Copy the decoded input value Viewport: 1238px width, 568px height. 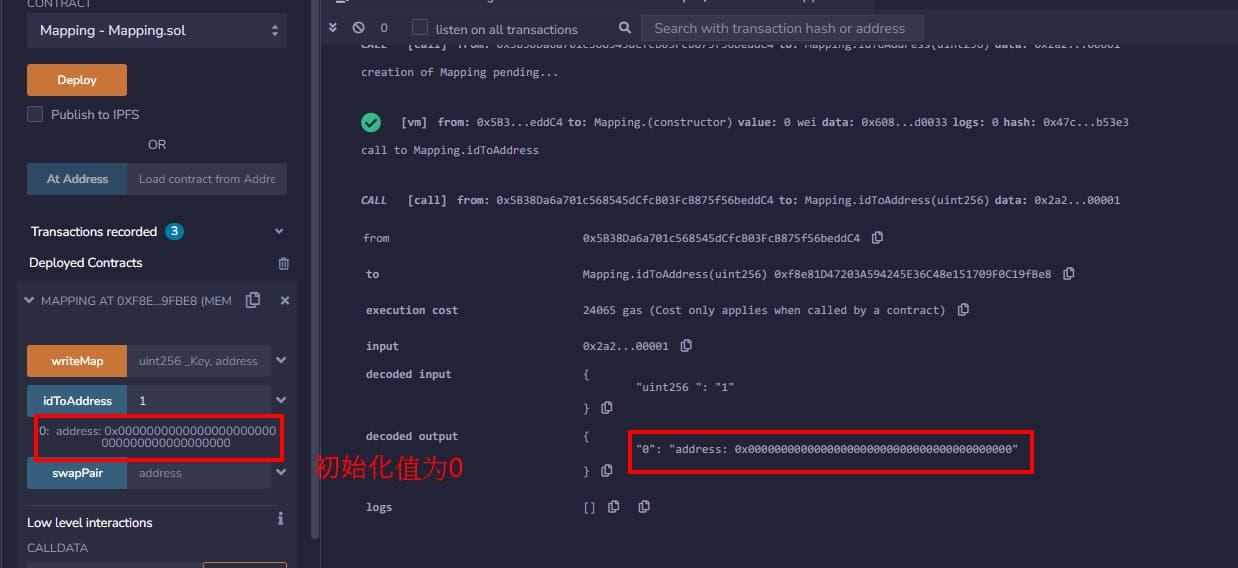point(607,408)
